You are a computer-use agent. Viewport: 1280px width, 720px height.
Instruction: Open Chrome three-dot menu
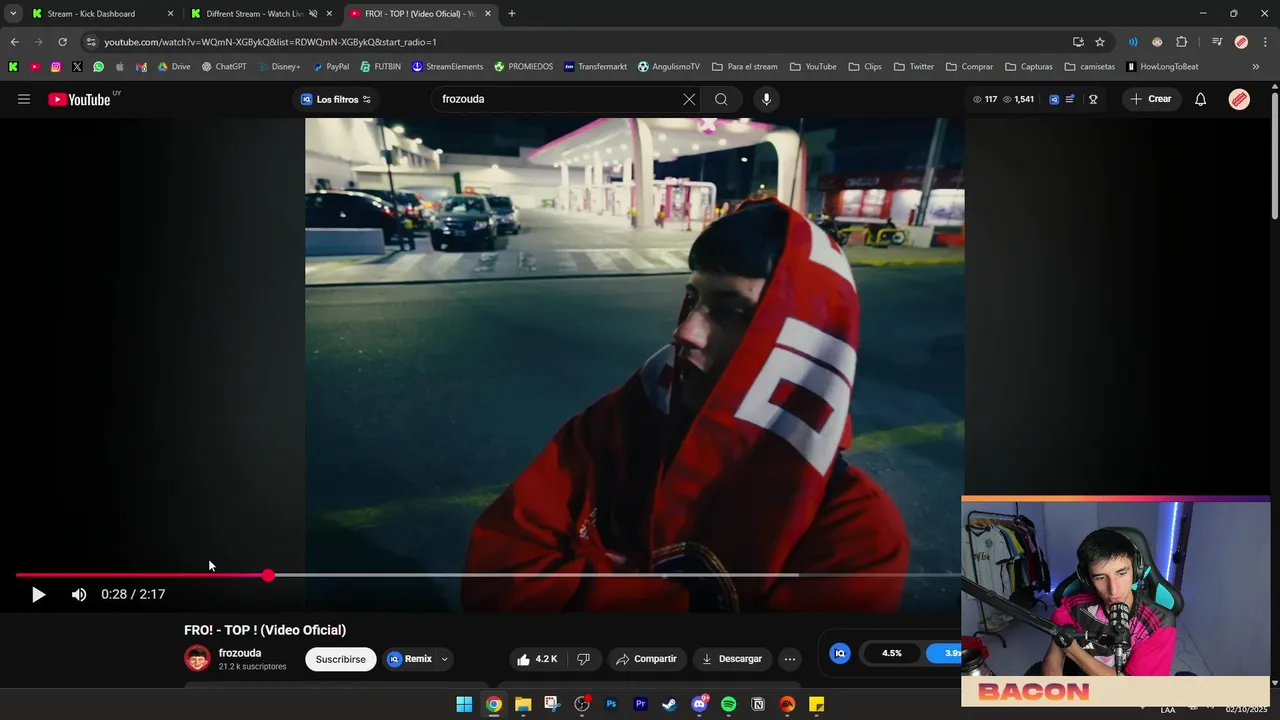[x=1265, y=42]
